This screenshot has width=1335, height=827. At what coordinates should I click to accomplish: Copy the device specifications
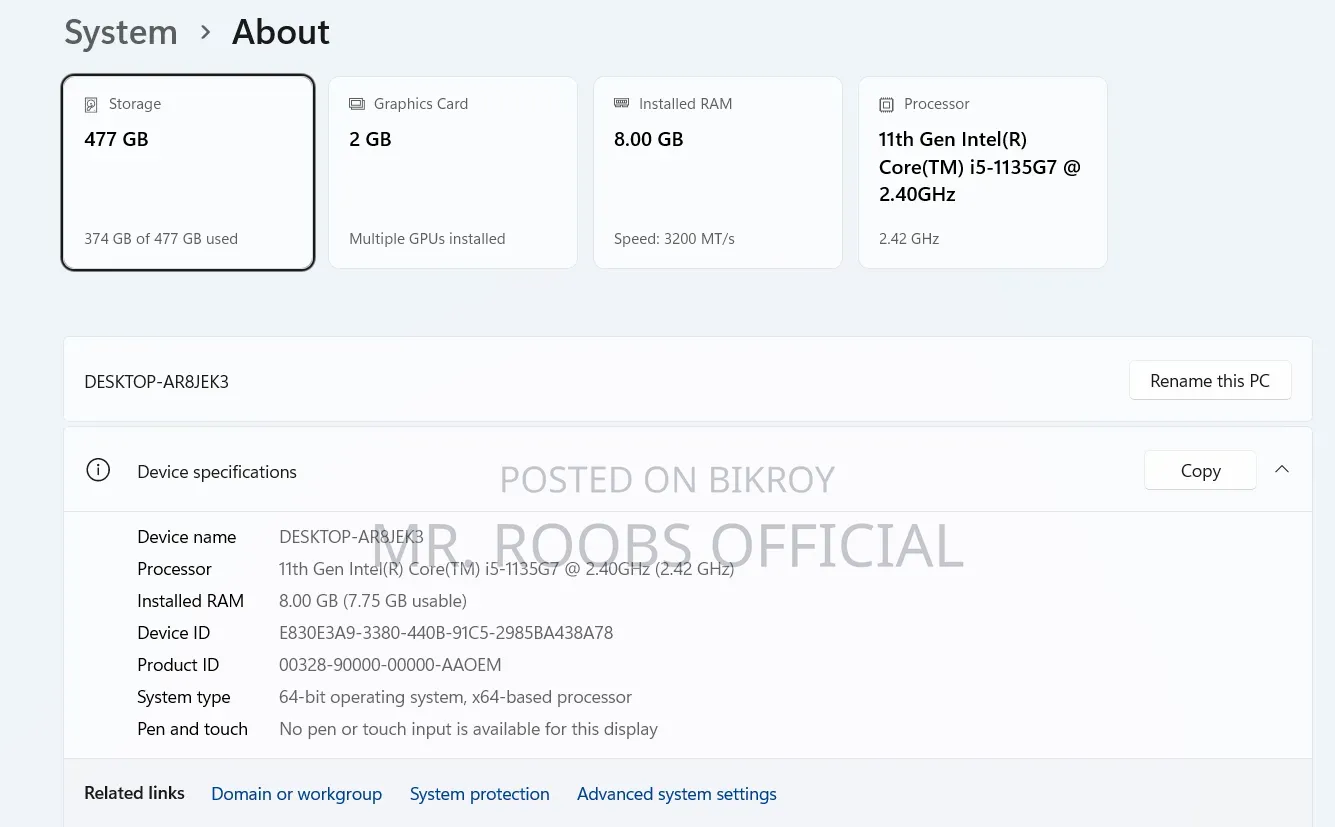pos(1200,471)
